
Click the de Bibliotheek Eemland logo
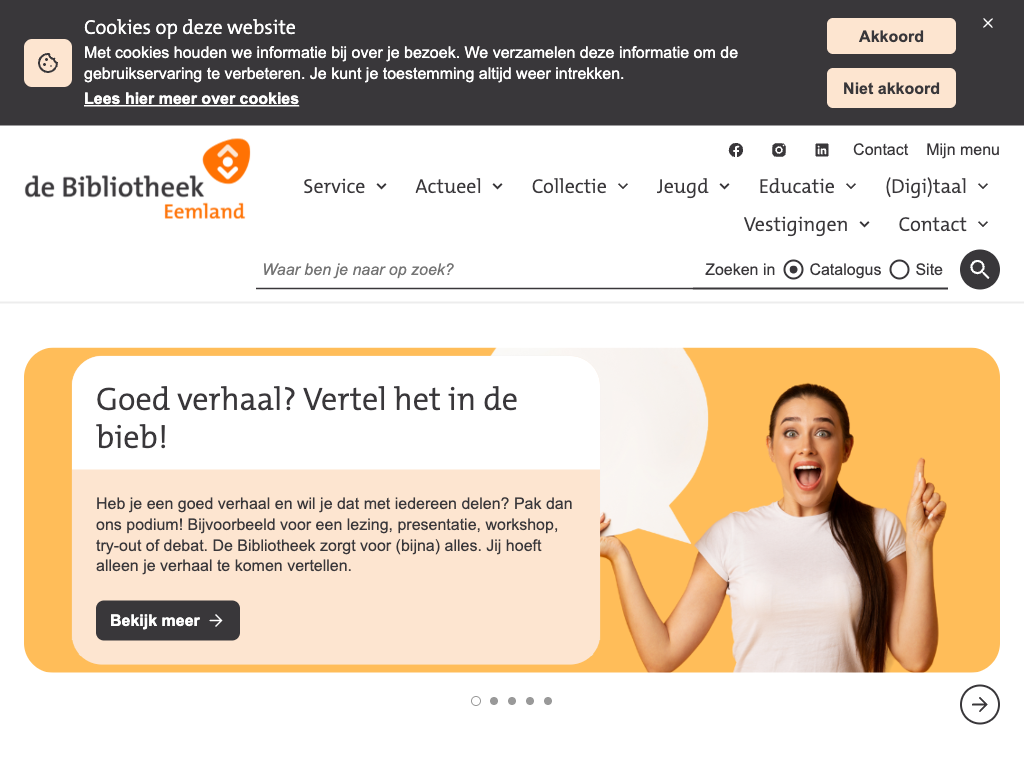click(x=137, y=180)
